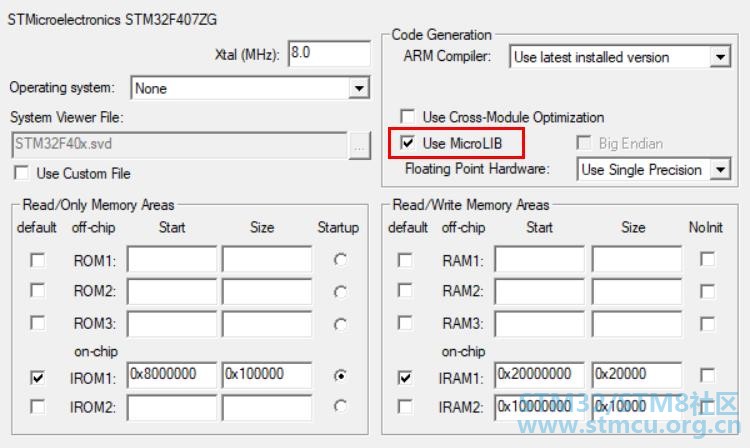Check the IROM2 default checkbox
Screen dimensions: 750x448
coord(38,407)
